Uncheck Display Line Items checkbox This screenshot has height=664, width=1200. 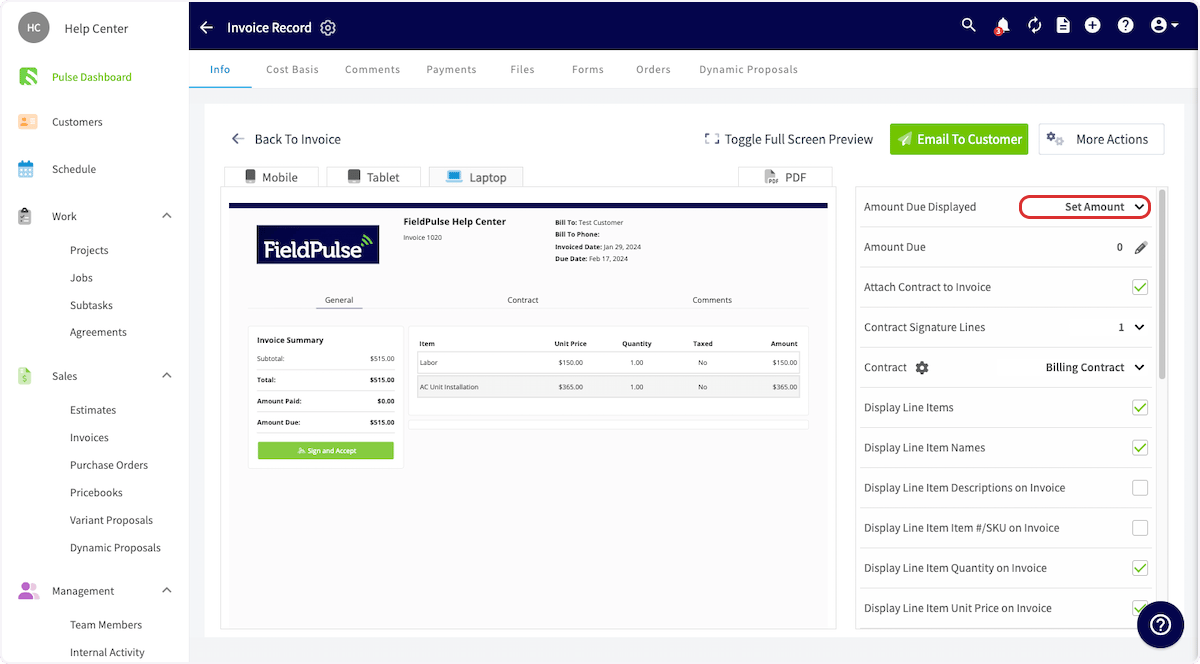pos(1140,408)
